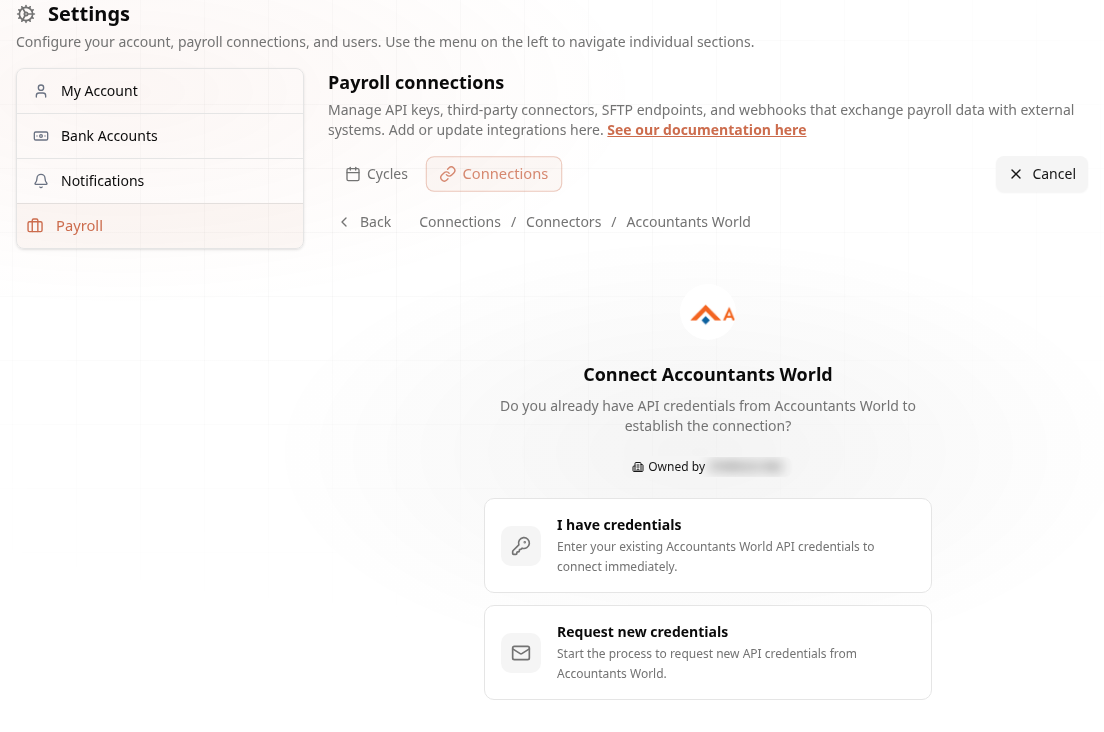Click the X icon on Cancel
This screenshot has width=1104, height=732.
click(x=1015, y=174)
